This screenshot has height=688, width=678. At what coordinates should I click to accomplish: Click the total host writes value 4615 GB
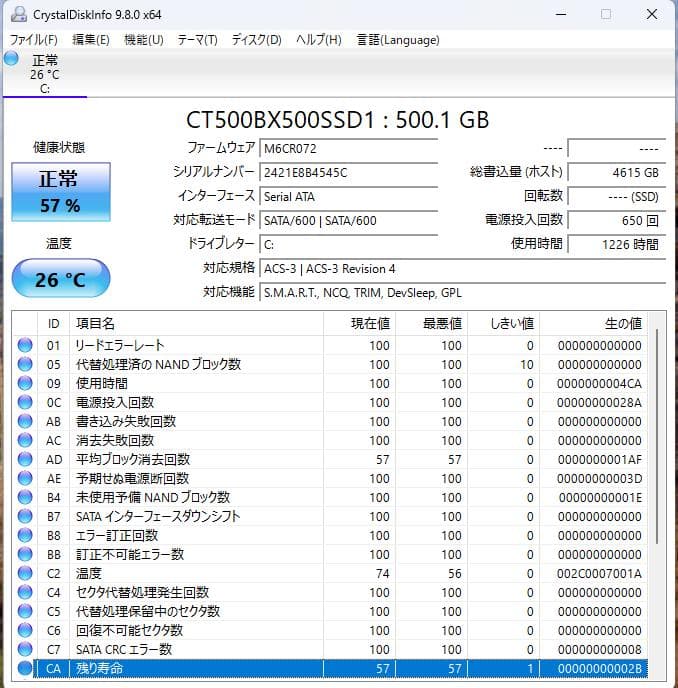click(x=617, y=172)
